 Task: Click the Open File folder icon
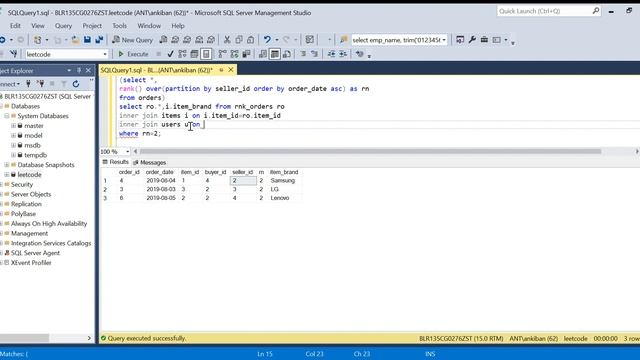(x=76, y=40)
